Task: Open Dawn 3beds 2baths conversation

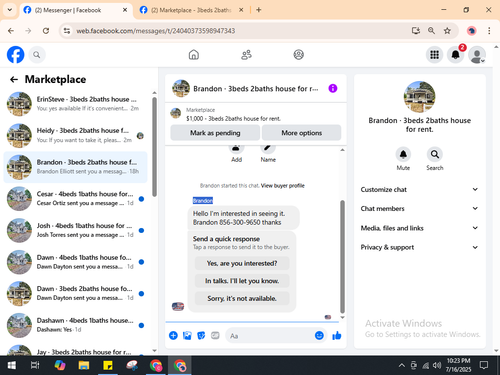Action: (x=75, y=293)
